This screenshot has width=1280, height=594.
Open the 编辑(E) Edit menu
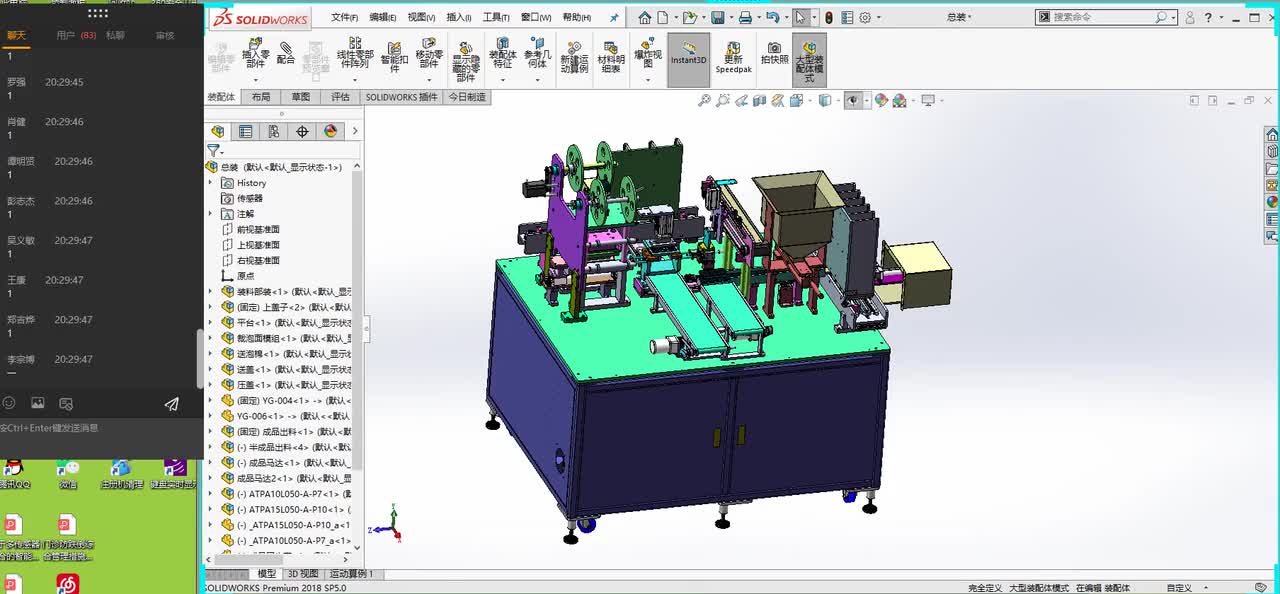(x=382, y=17)
